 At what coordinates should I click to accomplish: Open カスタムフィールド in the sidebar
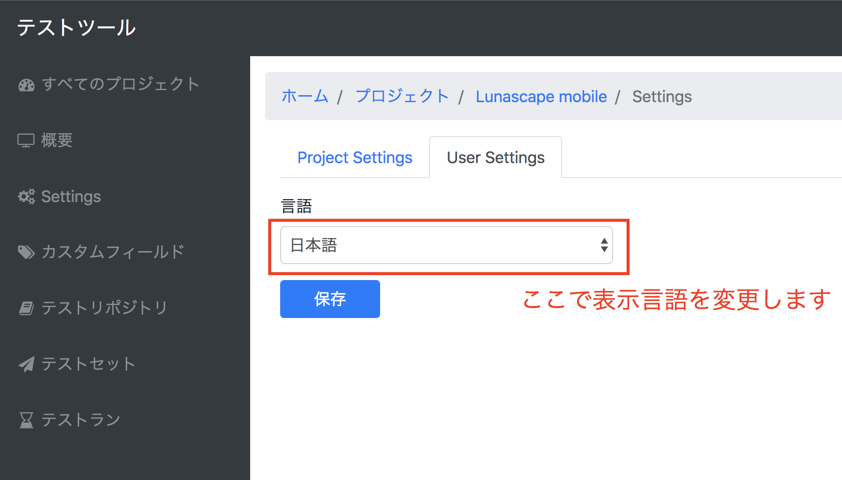pyautogui.click(x=113, y=252)
